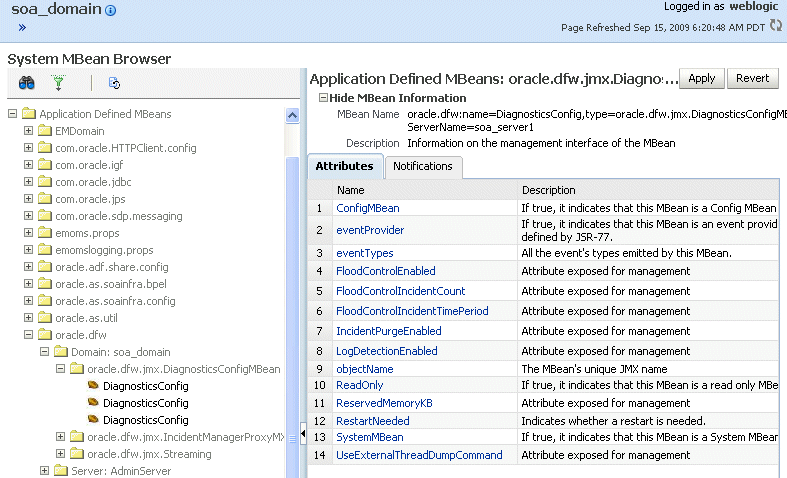Click the refresh MBean tree icon

(114, 83)
